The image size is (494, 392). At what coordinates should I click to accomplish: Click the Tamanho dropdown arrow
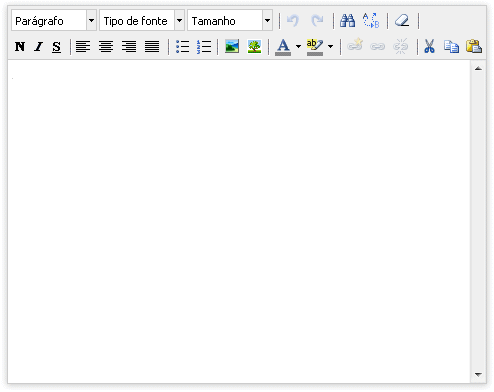click(267, 21)
